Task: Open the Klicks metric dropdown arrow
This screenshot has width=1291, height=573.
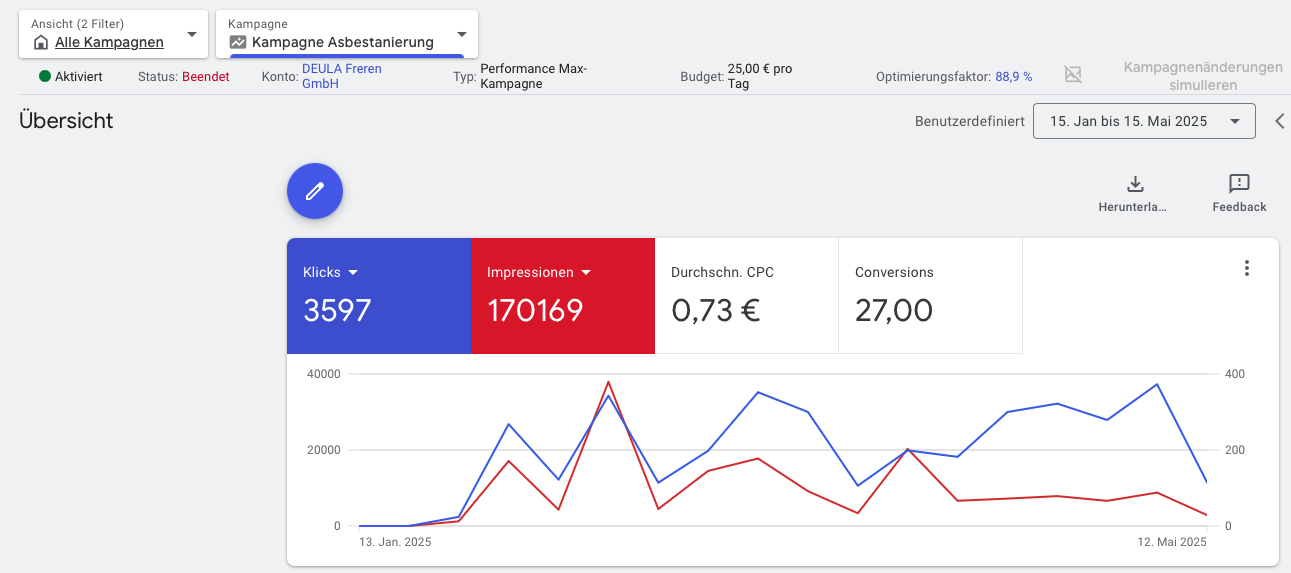Action: coord(353,272)
